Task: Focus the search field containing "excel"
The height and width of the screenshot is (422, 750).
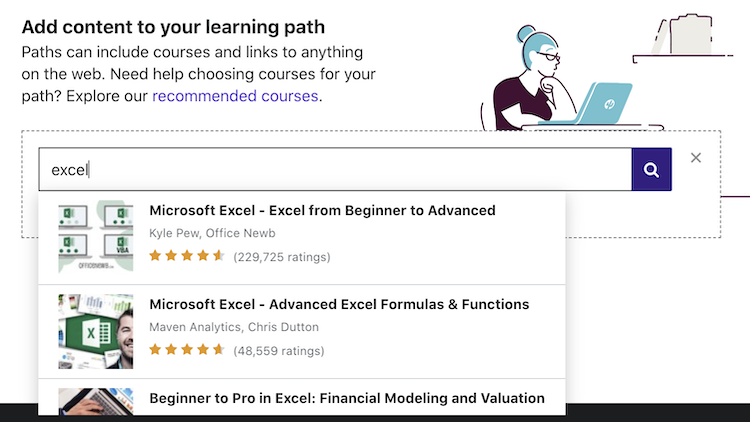Action: pos(335,170)
